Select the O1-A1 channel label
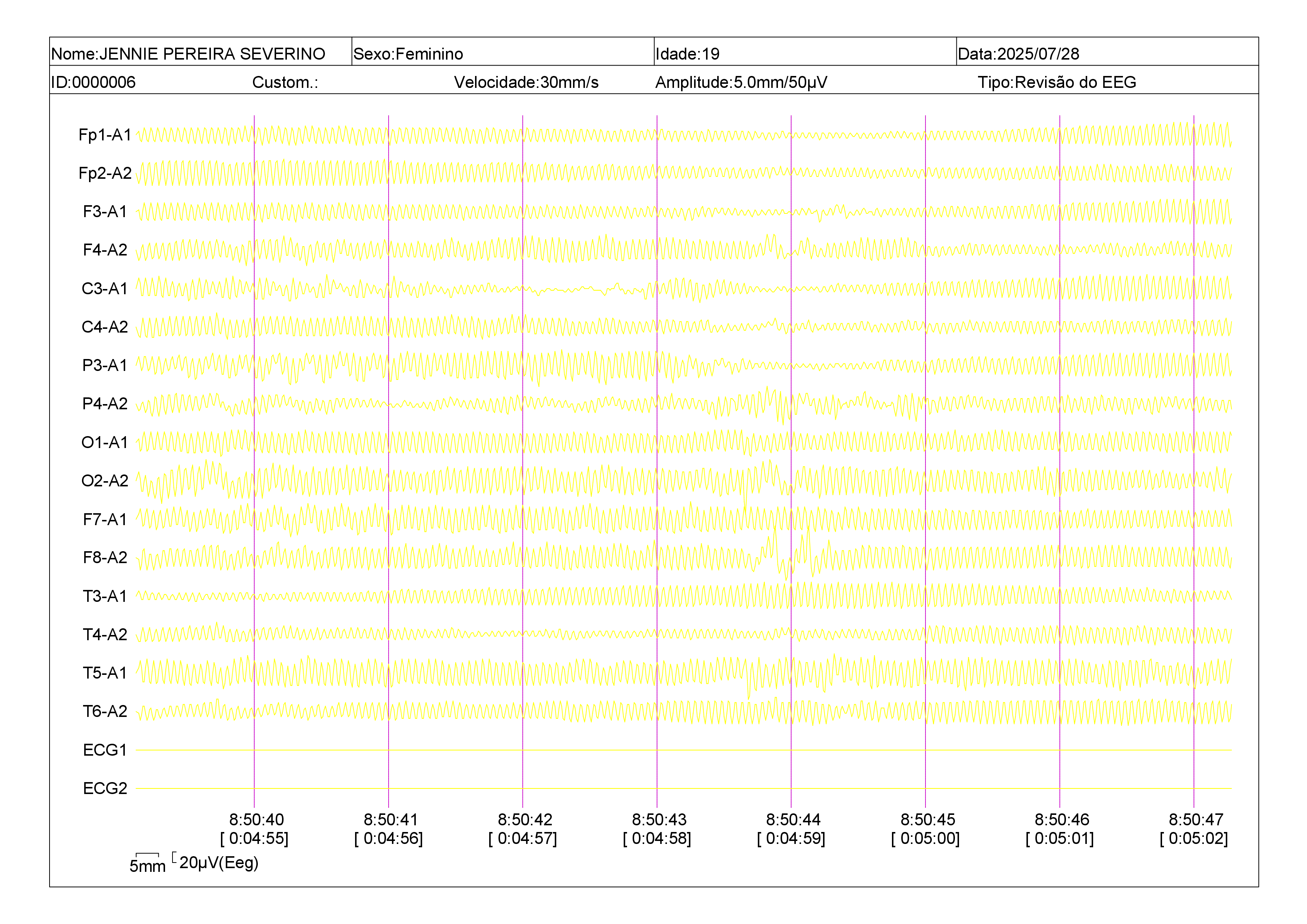The width and height of the screenshot is (1307, 924). pos(105,442)
